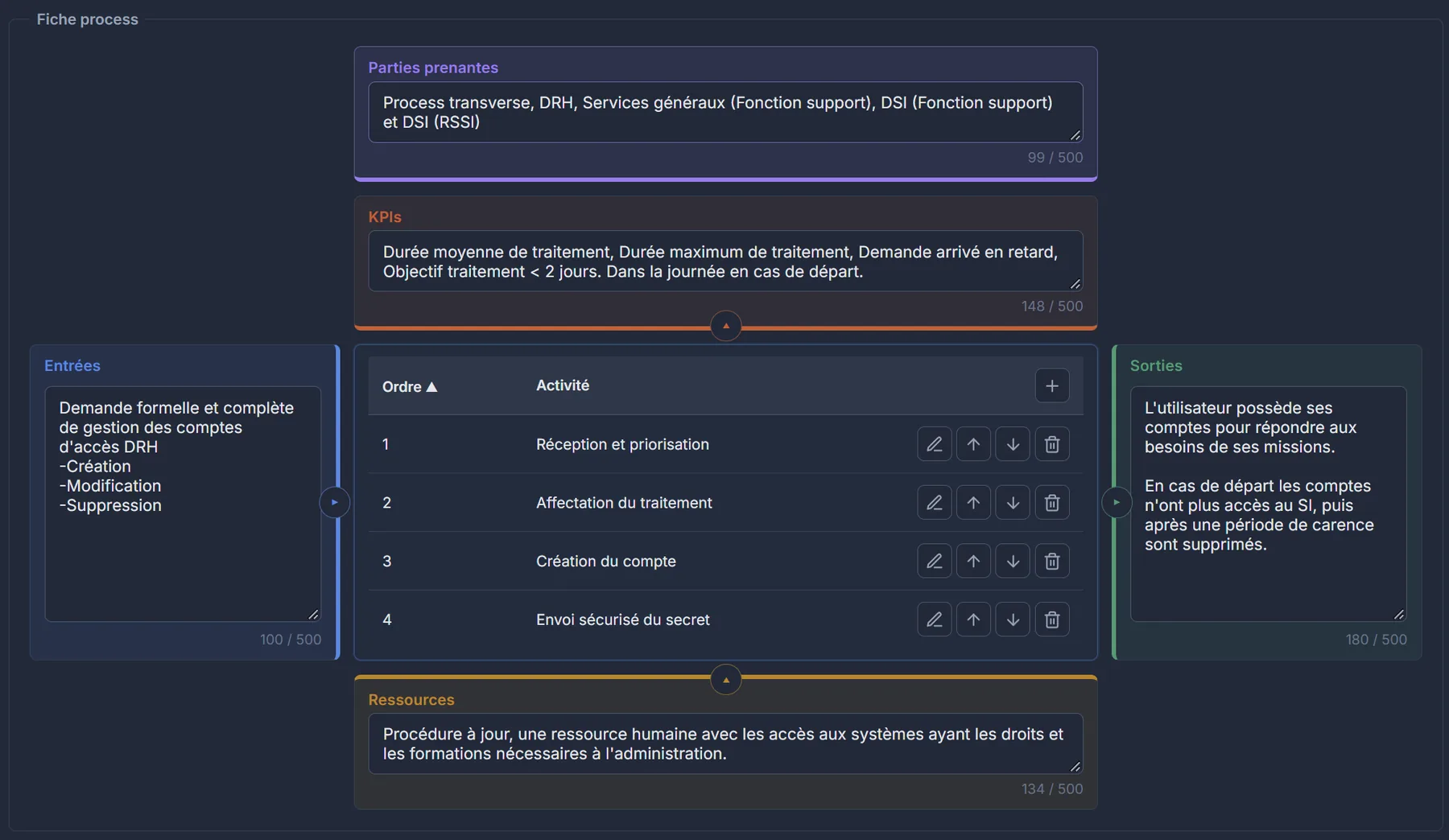Add a new activity with plus button

(1051, 386)
